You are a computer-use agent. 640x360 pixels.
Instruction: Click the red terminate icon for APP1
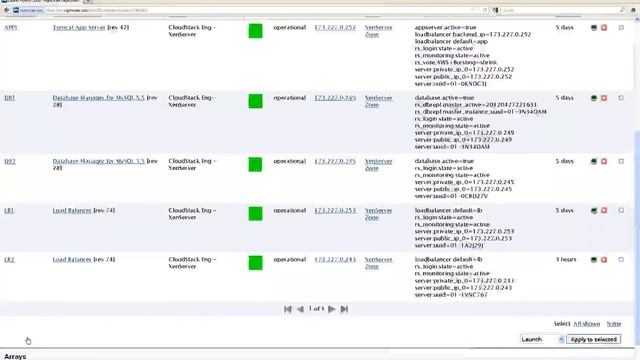[604, 28]
